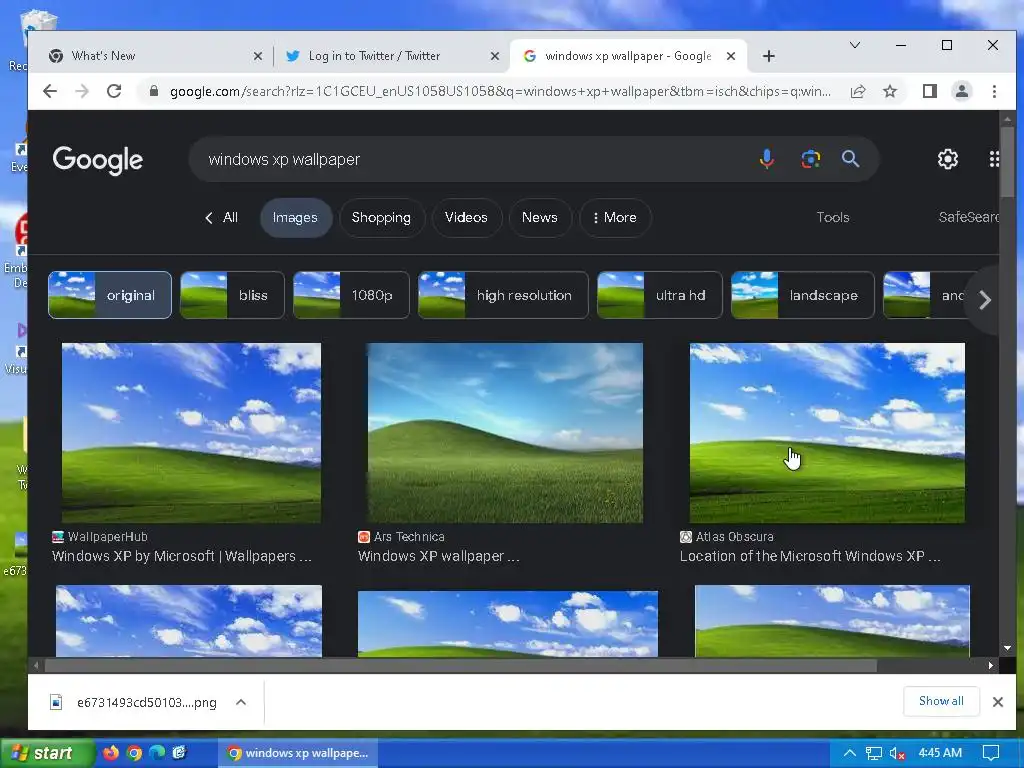Open the Google apps grid icon

(993, 159)
